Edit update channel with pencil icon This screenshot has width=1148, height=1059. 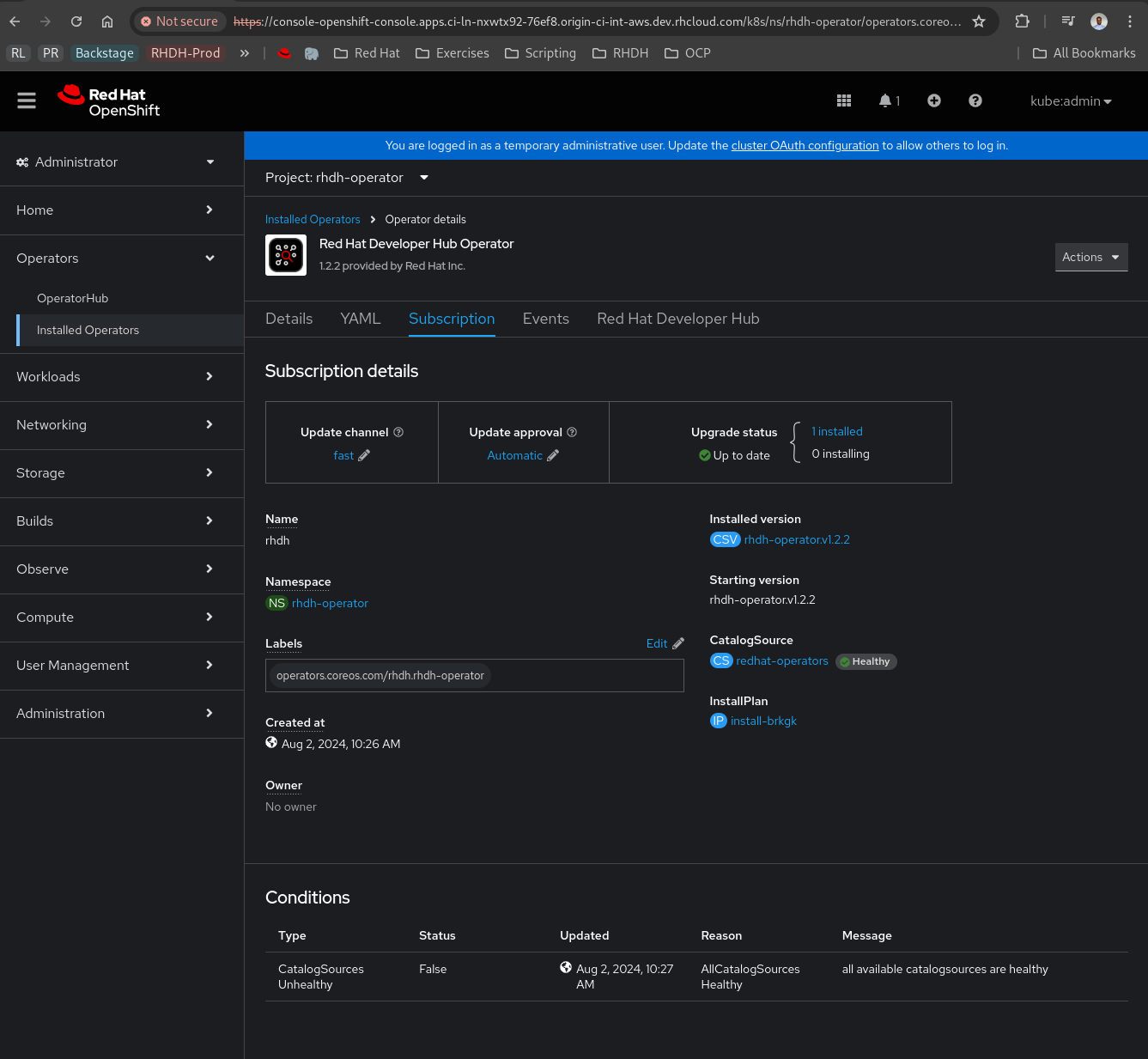coord(364,456)
